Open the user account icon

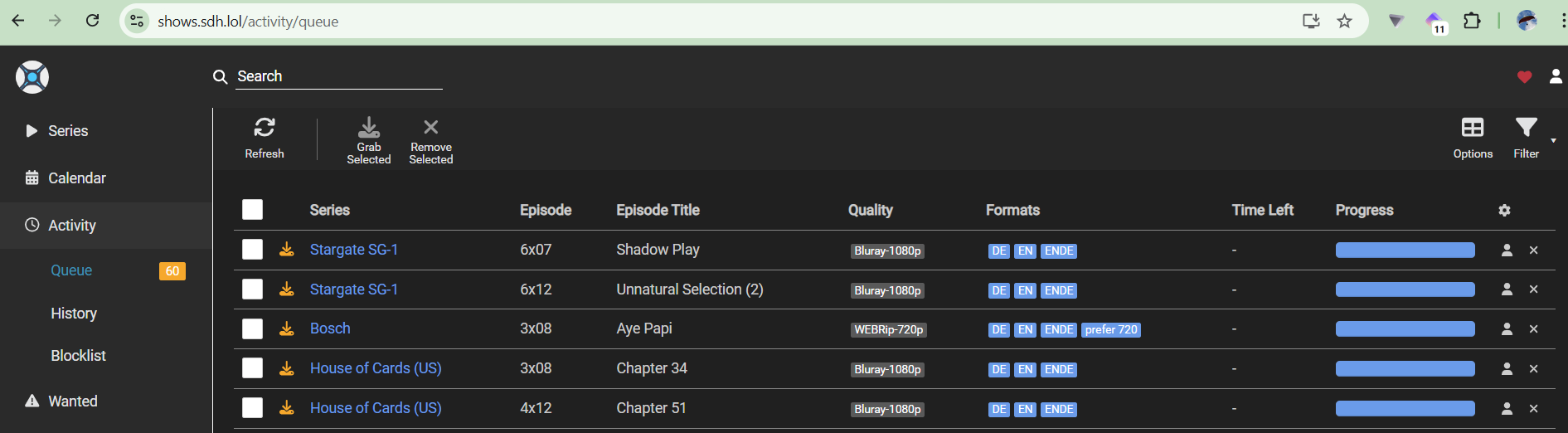(x=1556, y=76)
